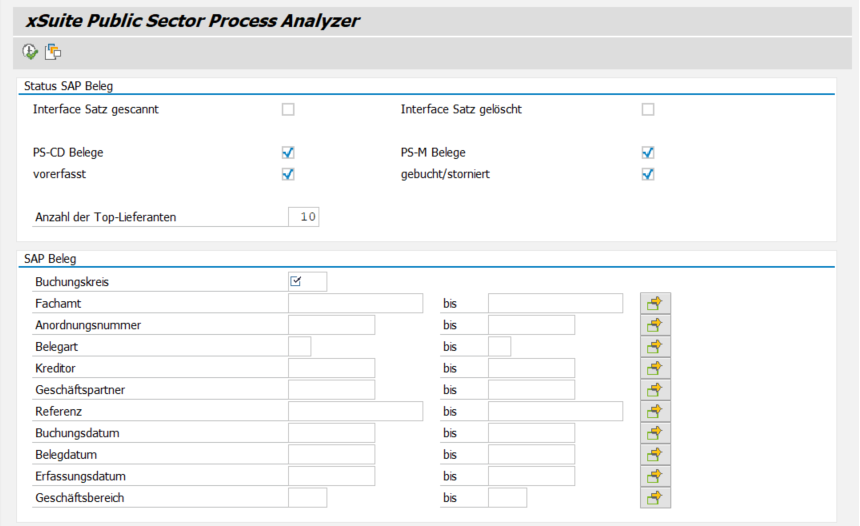Image resolution: width=860 pixels, height=526 pixels.
Task: Click the Anzahl der Top-Lieferanten field
Action: (303, 217)
